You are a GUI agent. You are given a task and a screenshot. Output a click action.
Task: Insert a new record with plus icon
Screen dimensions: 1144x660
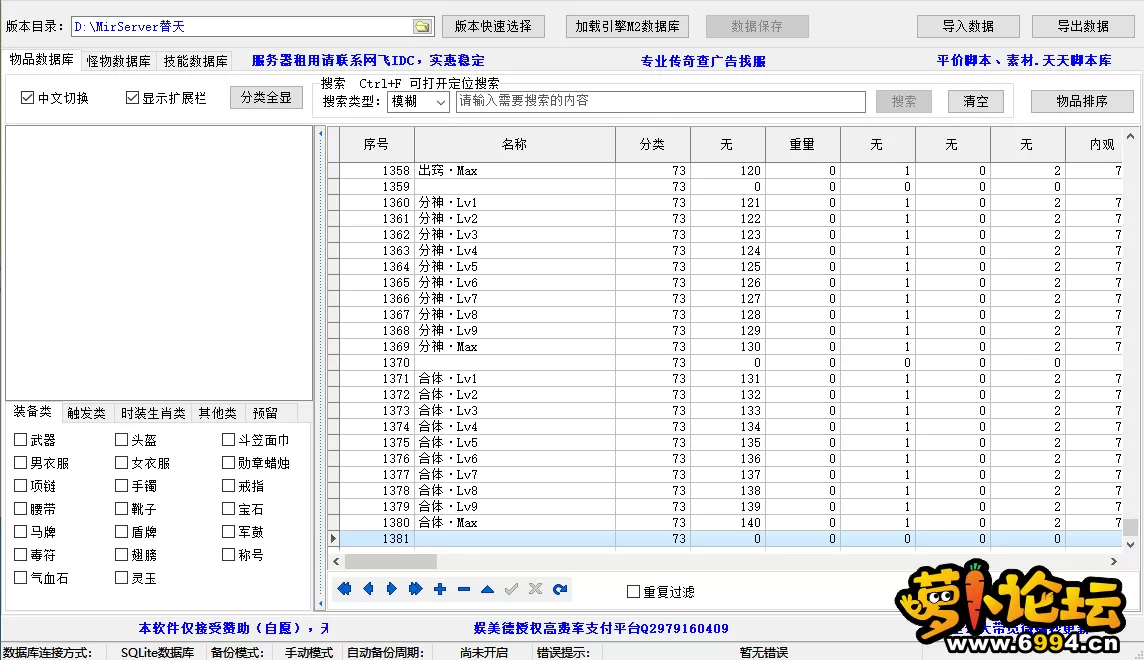point(440,589)
